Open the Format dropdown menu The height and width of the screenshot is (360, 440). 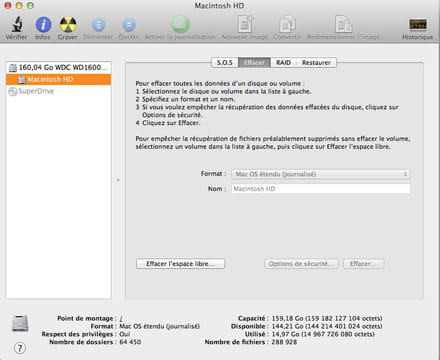click(x=321, y=174)
